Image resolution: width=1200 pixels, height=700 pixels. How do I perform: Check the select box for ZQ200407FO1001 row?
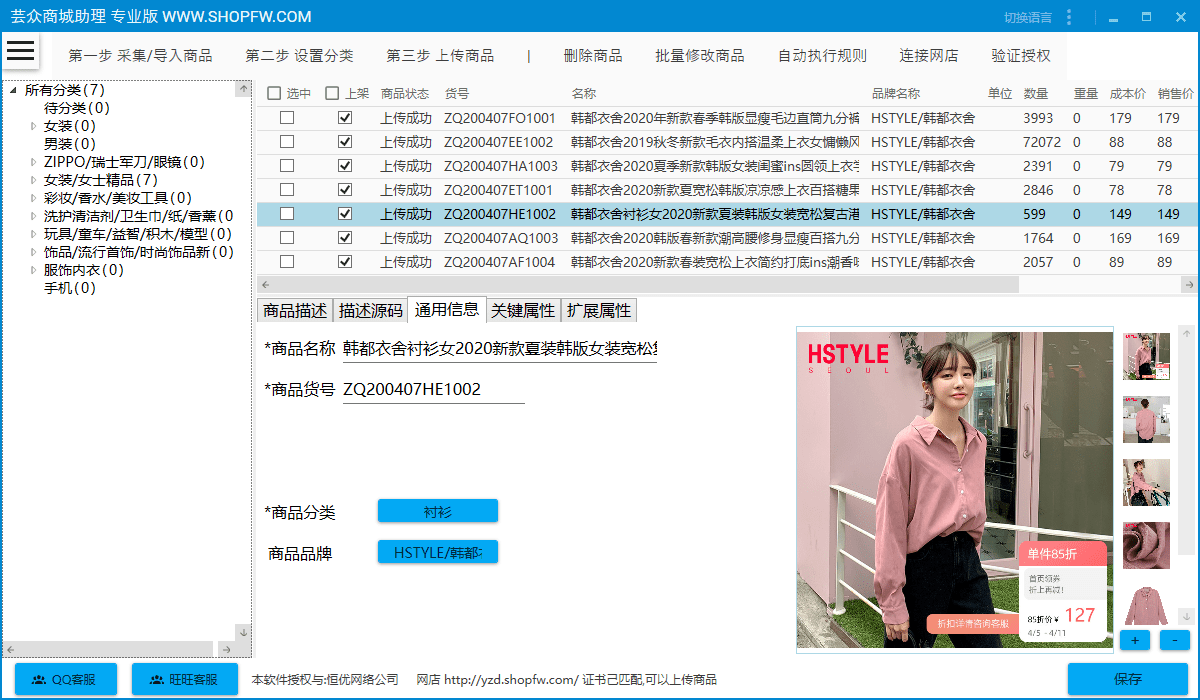tap(287, 118)
